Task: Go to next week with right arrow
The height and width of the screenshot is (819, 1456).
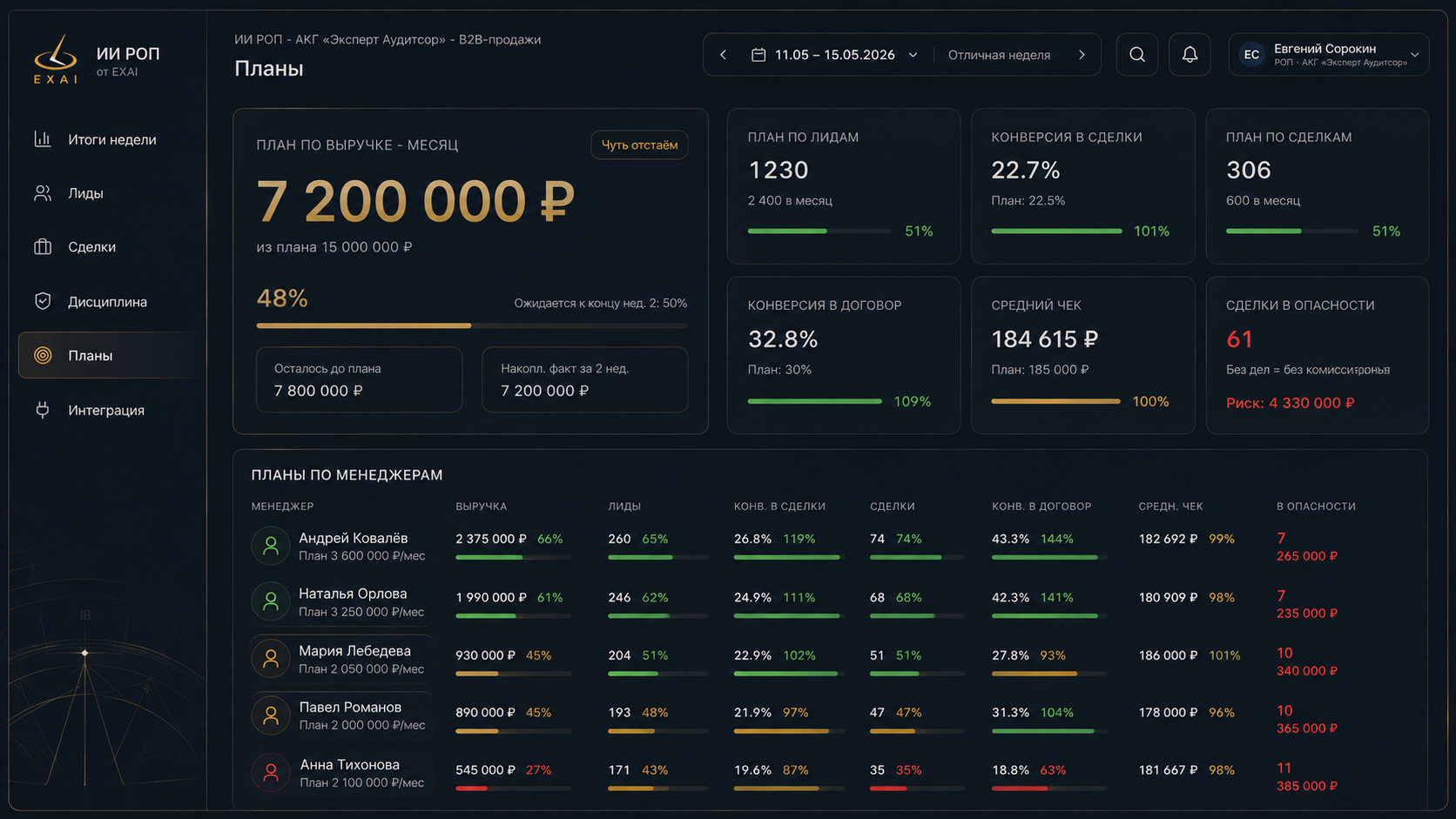Action: [1082, 55]
